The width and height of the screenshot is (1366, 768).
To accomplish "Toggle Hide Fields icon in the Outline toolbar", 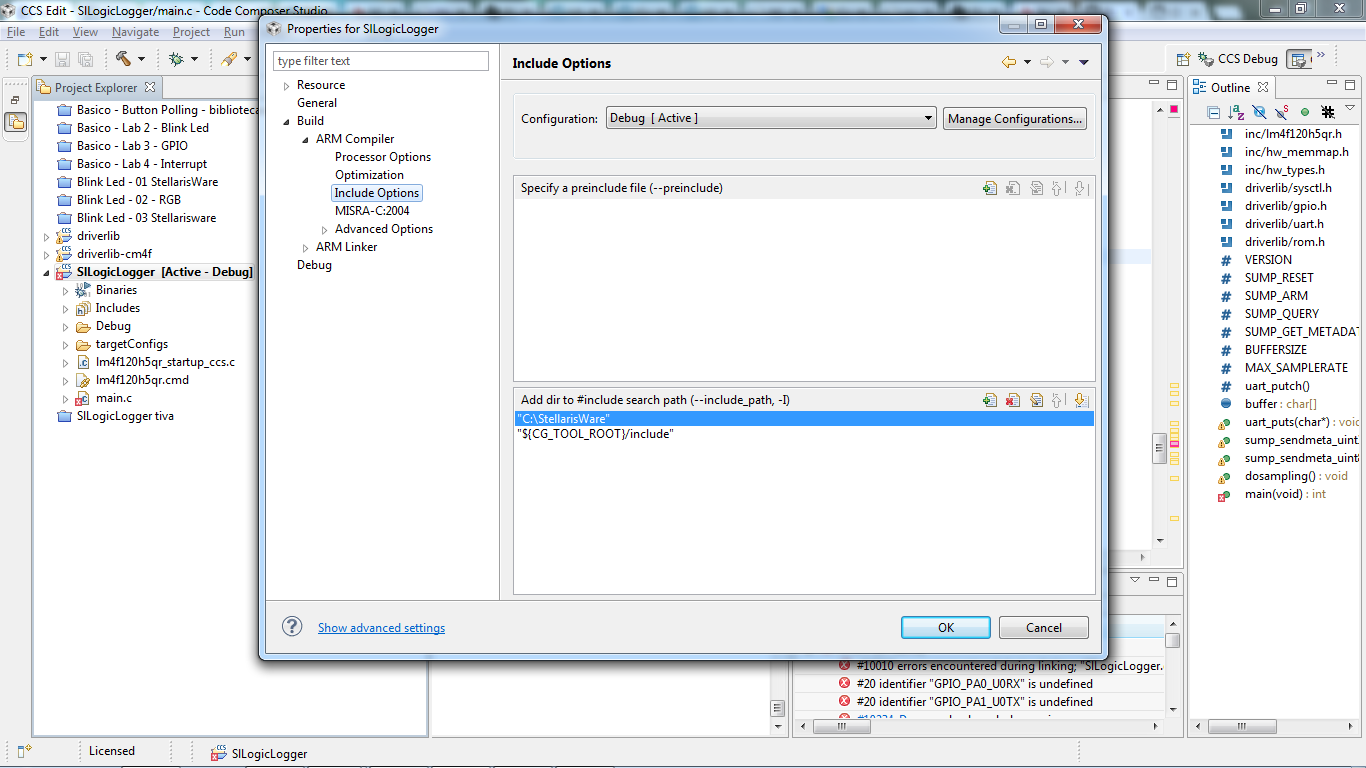I will click(1259, 112).
